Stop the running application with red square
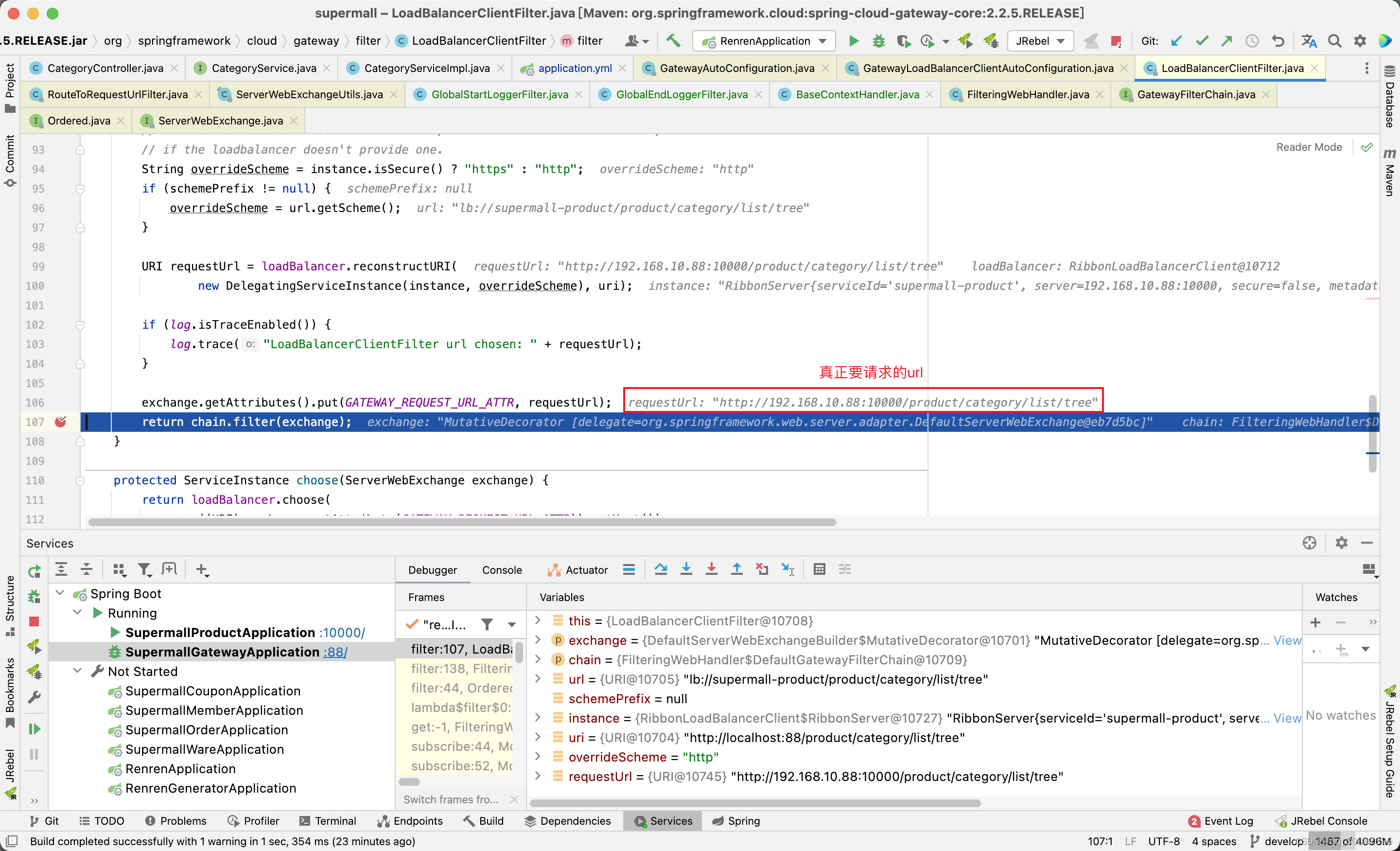Viewport: 1400px width, 851px height. coord(1116,41)
